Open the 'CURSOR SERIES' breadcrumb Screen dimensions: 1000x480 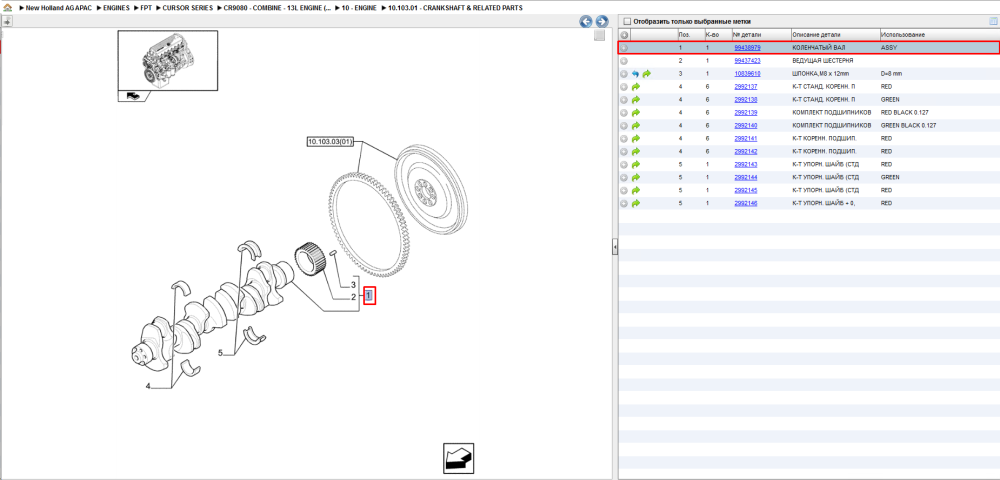click(188, 8)
